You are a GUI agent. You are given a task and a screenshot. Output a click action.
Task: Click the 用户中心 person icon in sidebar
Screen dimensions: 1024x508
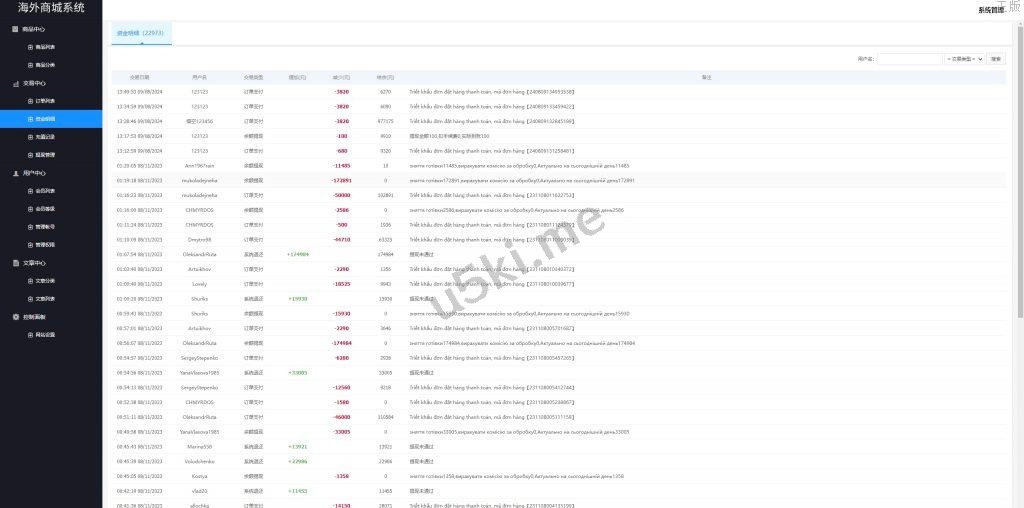[14, 173]
